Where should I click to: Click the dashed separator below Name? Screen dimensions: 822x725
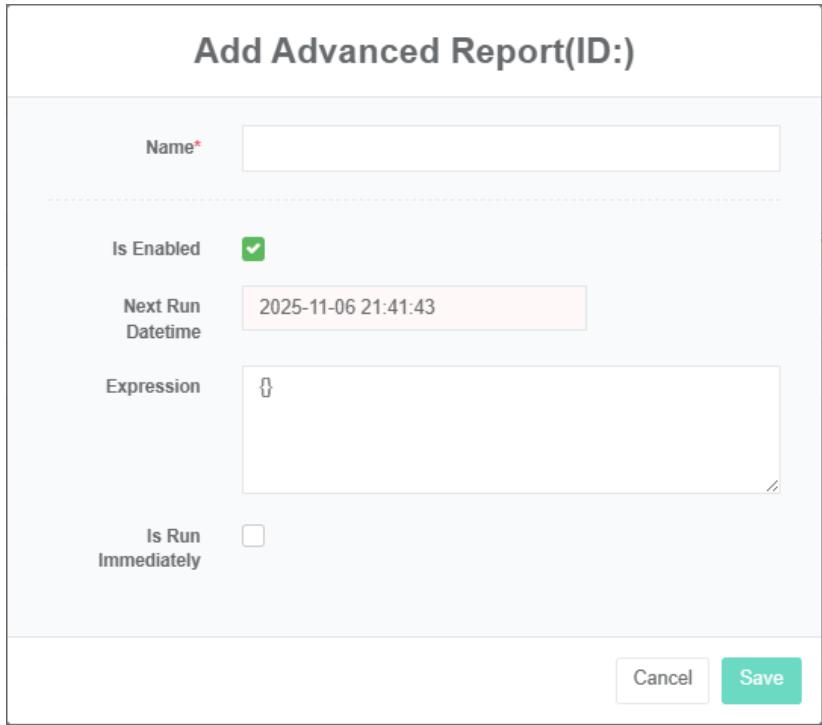click(414, 200)
